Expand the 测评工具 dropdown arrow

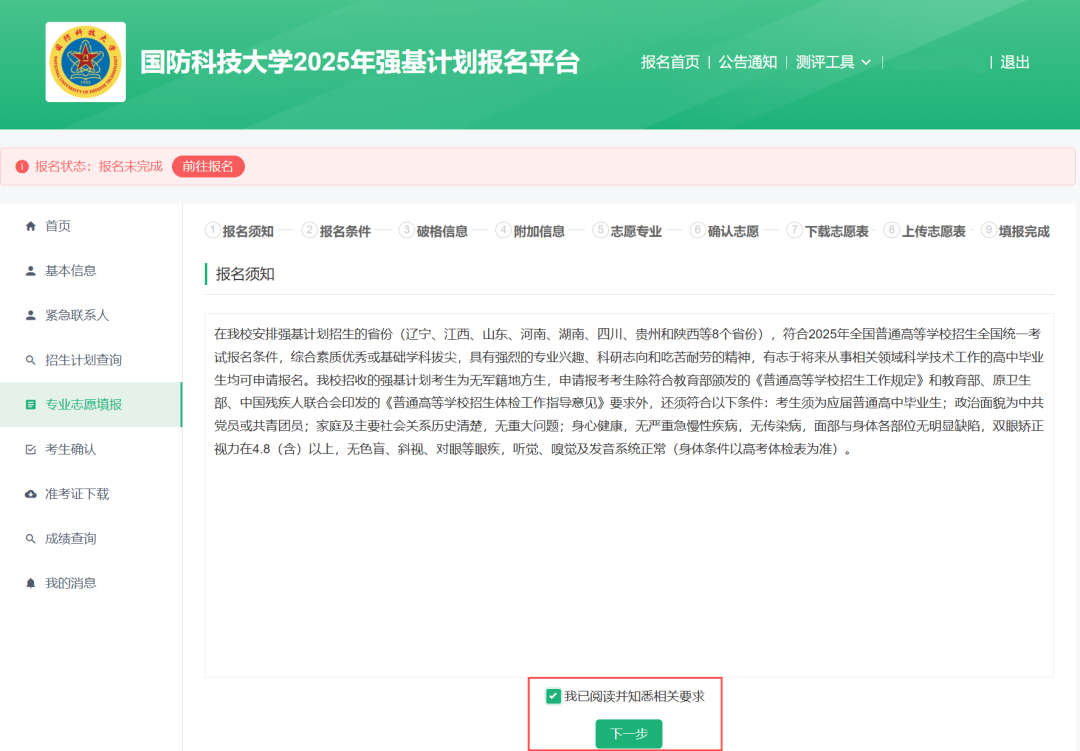pyautogui.click(x=866, y=63)
